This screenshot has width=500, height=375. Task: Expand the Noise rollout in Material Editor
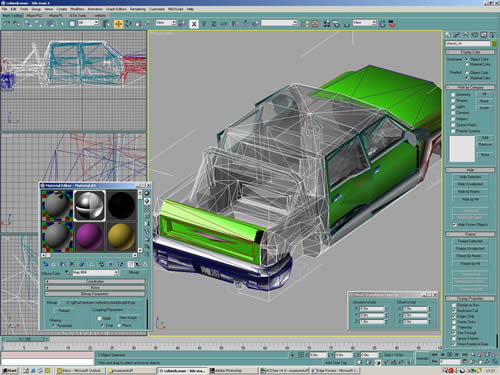[x=95, y=288]
